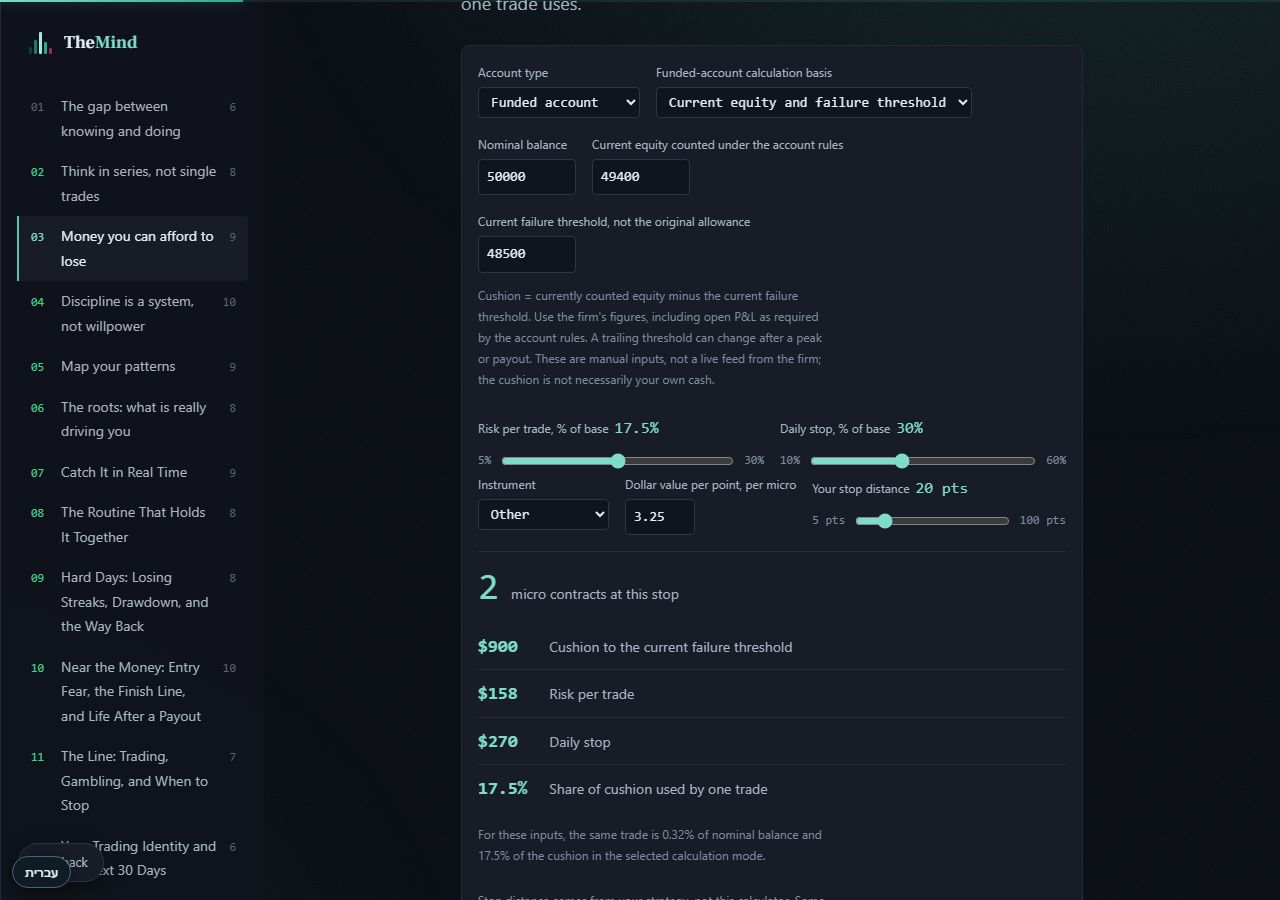Screen dimensions: 1280x900
Task: Click the 30% daily stop readout
Action: (909, 428)
